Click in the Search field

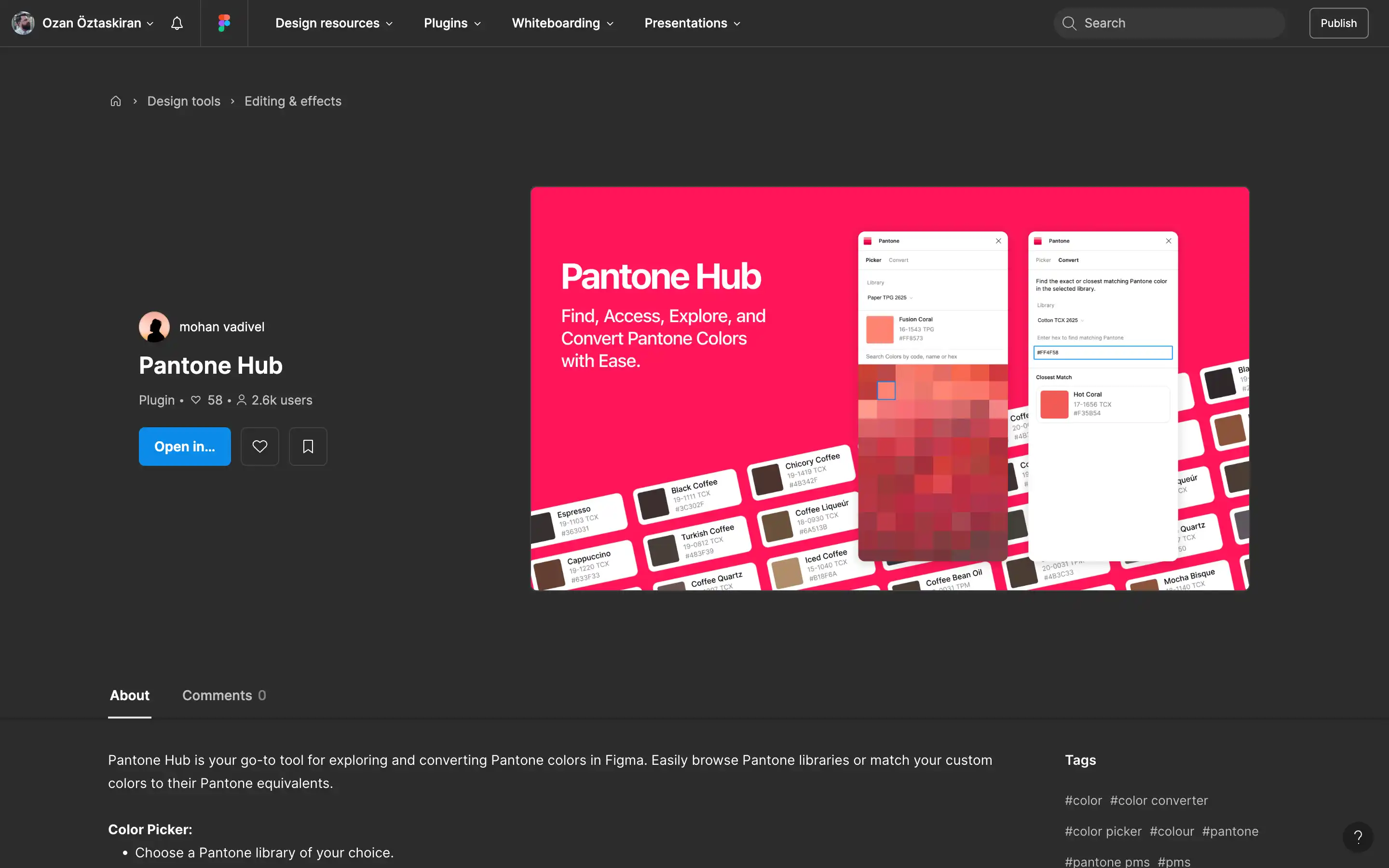(1169, 23)
